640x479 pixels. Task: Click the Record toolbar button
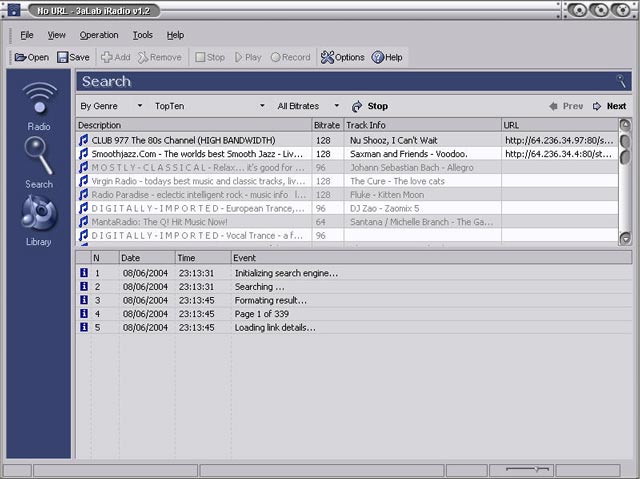(291, 58)
